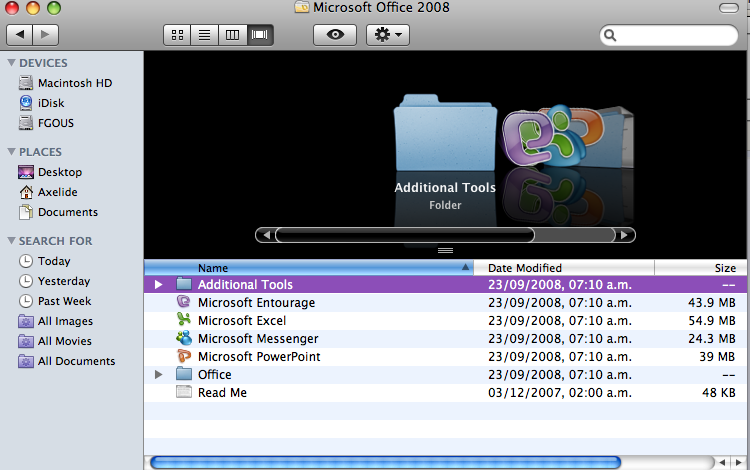Sort by Date Modified column header
Screen dimensions: 750x470
coord(564,268)
